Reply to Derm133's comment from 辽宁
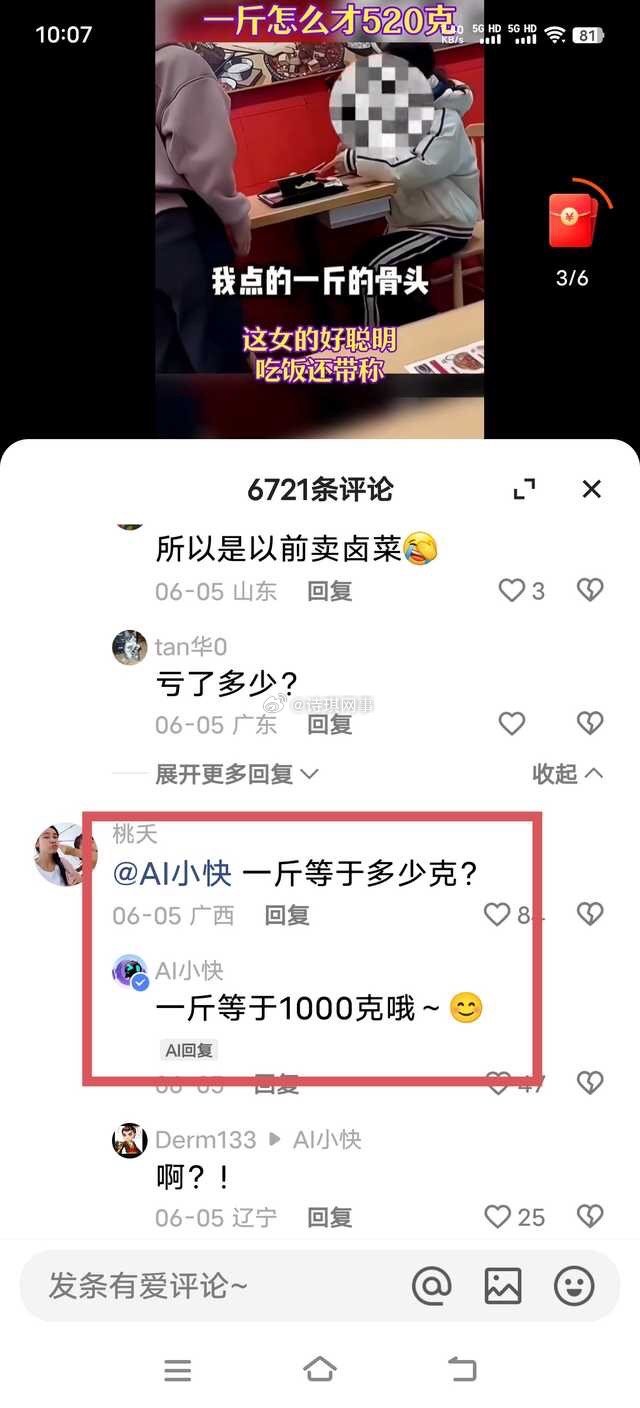640x1408 pixels. [329, 1217]
